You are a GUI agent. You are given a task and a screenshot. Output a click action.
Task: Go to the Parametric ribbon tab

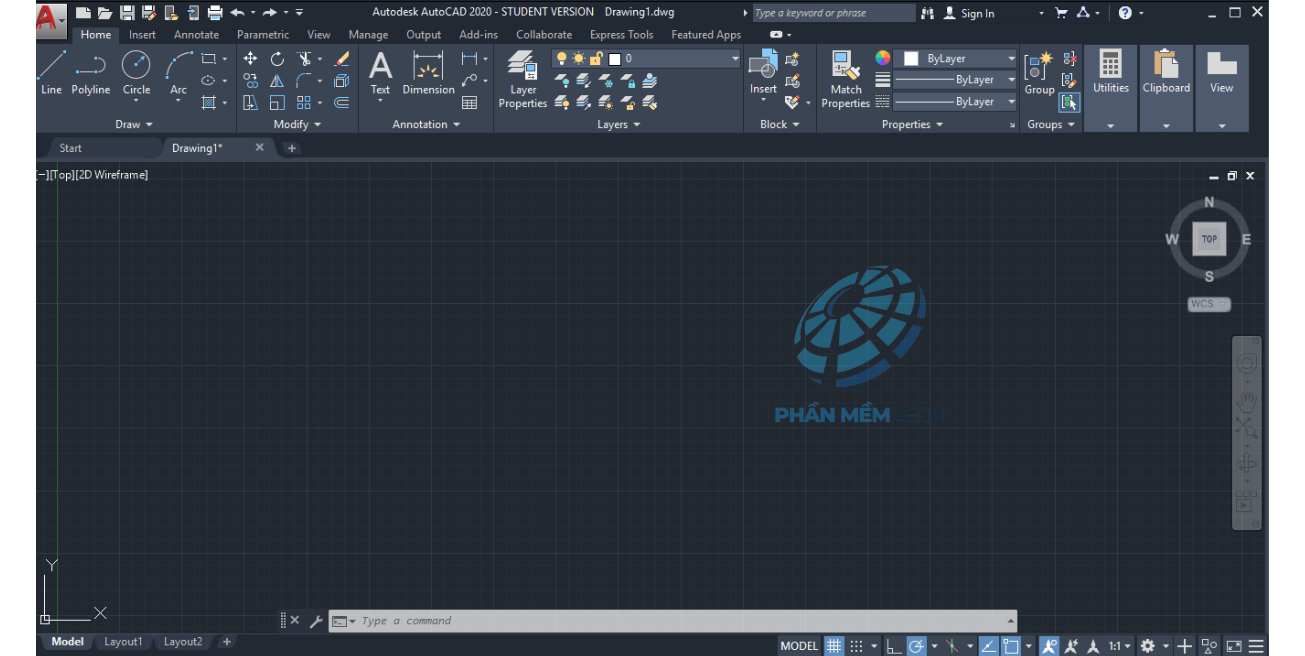(x=263, y=35)
